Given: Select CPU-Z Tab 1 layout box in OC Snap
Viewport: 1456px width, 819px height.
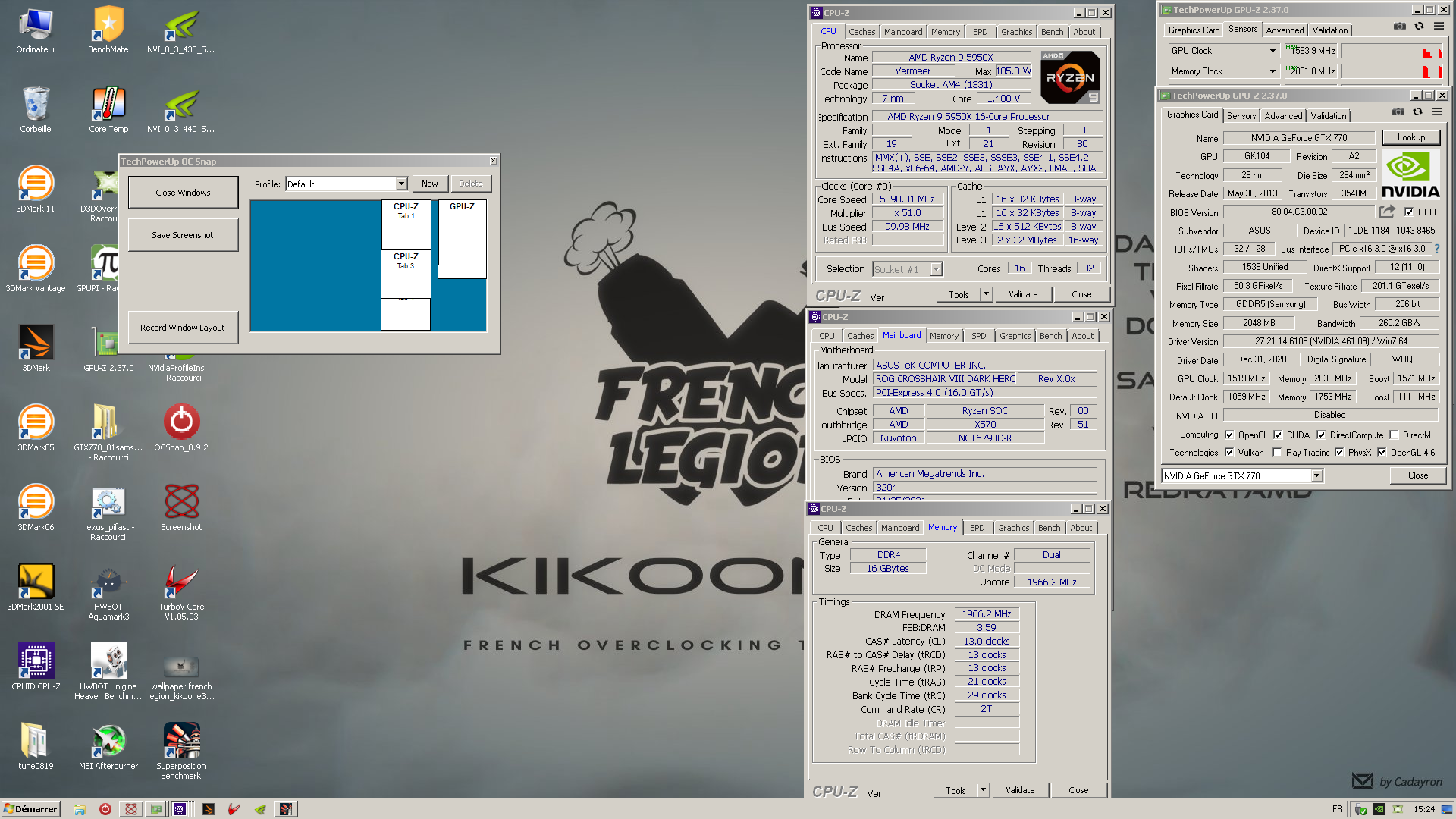Looking at the screenshot, I should (x=406, y=224).
